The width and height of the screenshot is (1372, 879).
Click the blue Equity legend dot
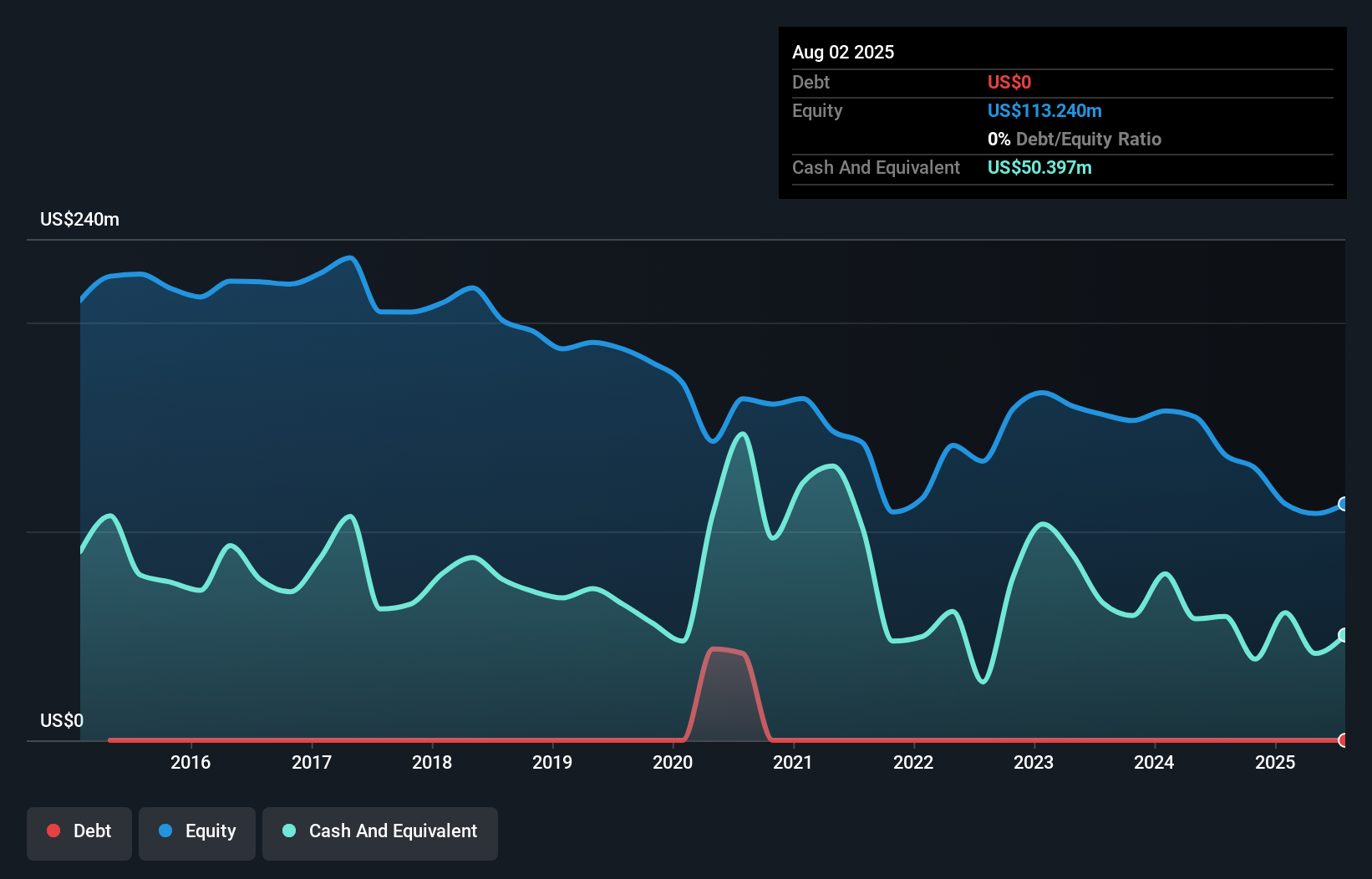(x=166, y=831)
